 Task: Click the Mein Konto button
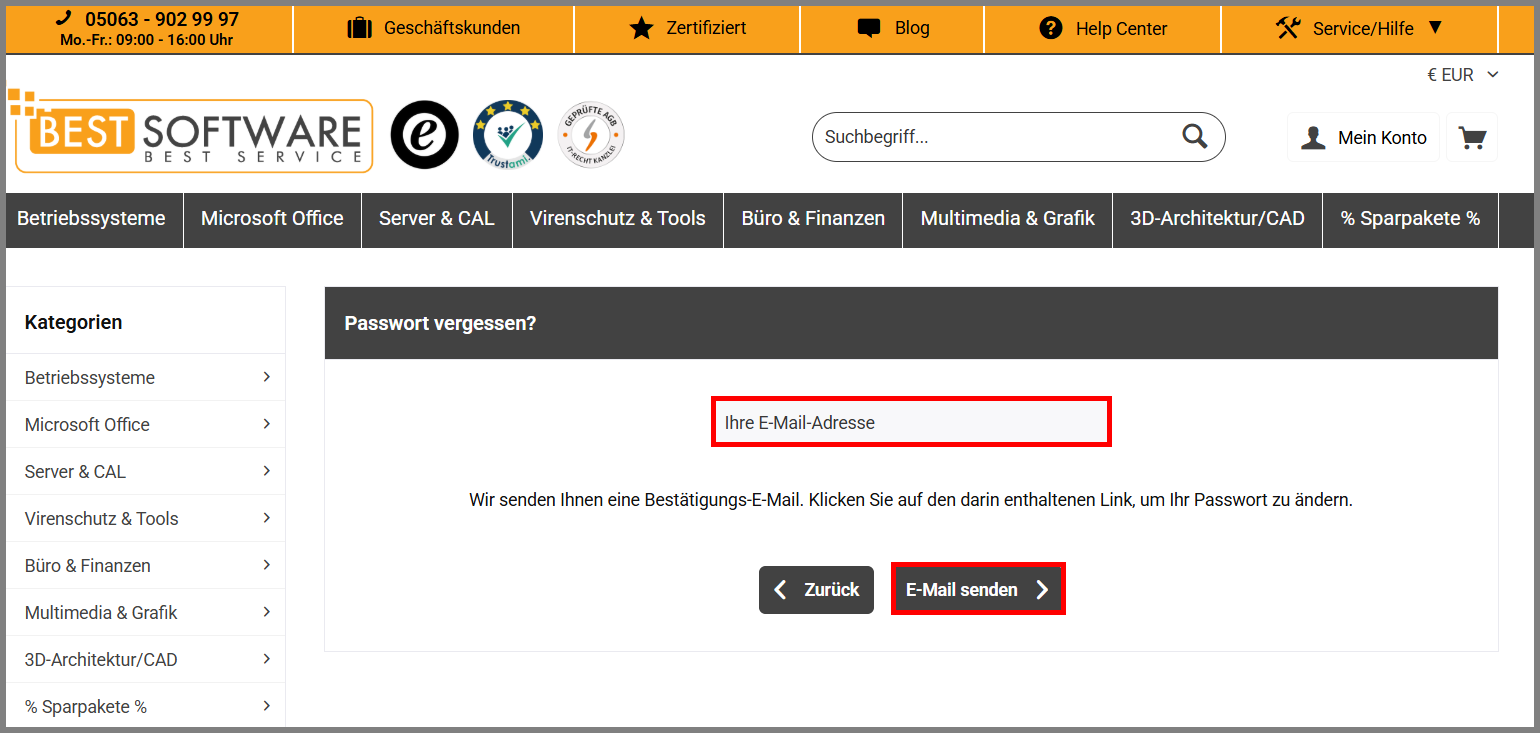pos(1363,138)
